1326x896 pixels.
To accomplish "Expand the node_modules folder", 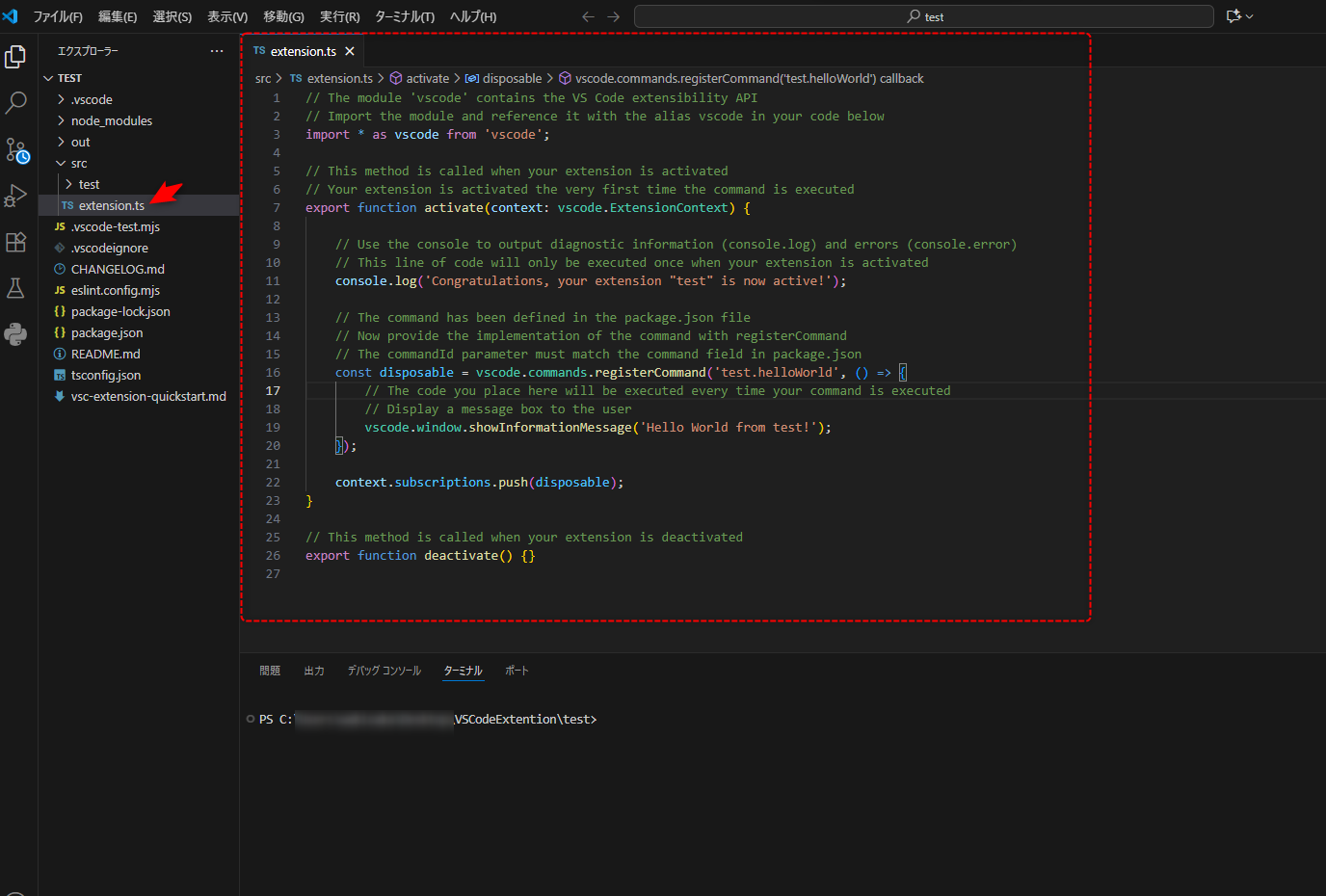I will click(139, 120).
